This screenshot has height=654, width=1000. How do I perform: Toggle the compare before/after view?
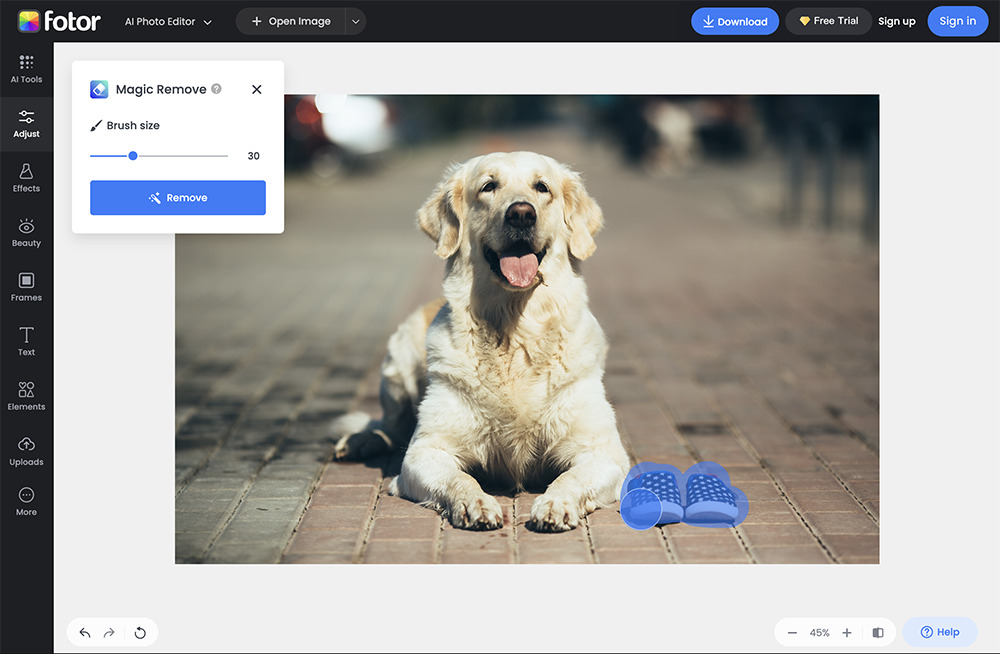878,632
